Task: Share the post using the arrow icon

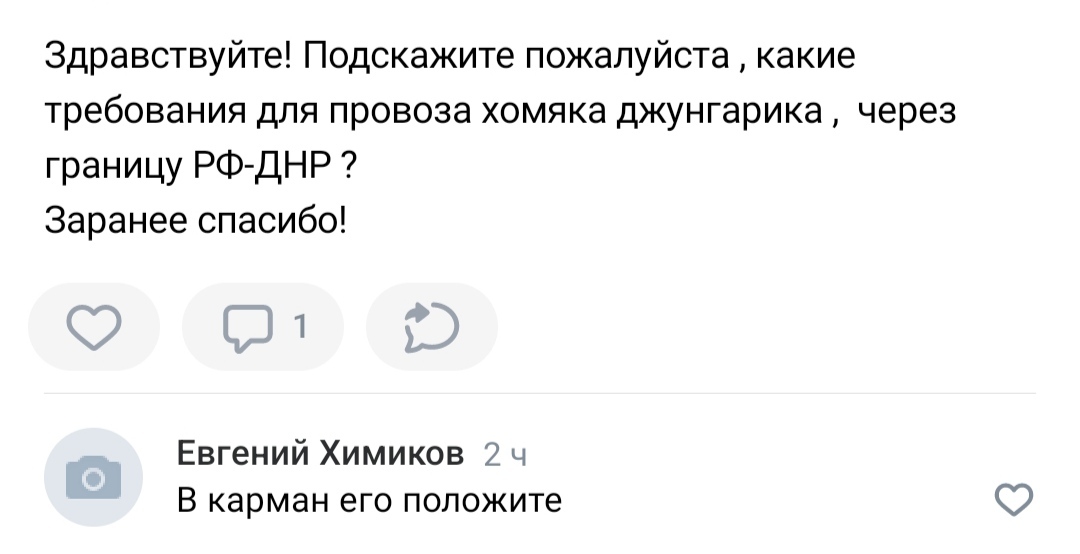Action: (x=430, y=327)
